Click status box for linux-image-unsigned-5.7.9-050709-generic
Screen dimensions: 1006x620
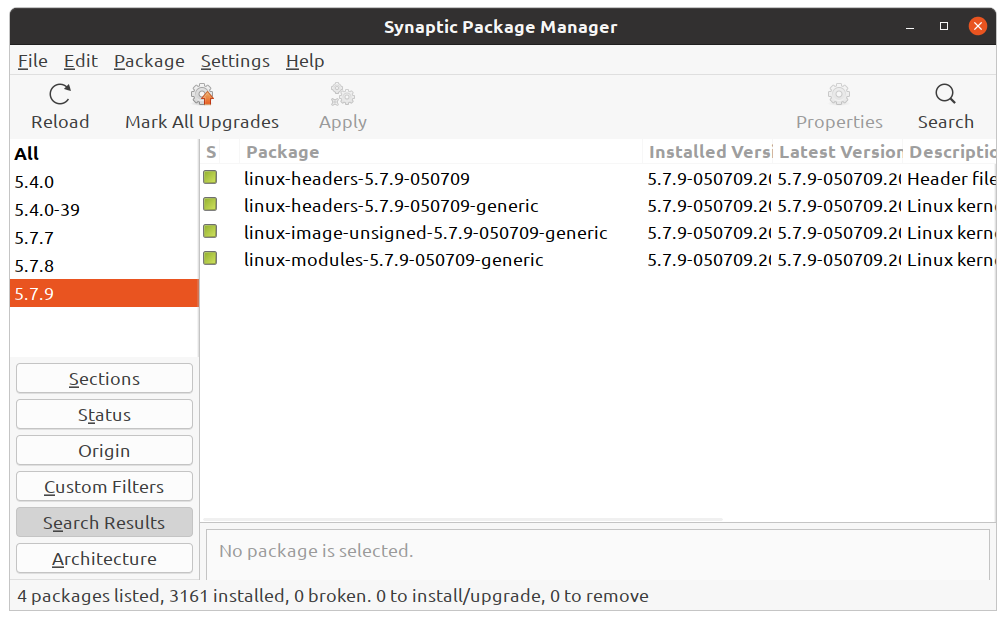coord(210,231)
